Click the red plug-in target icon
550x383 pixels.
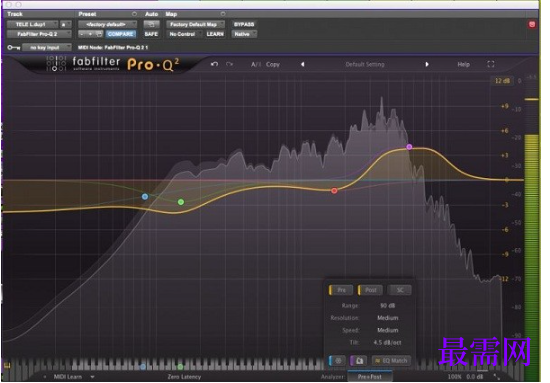532,24
